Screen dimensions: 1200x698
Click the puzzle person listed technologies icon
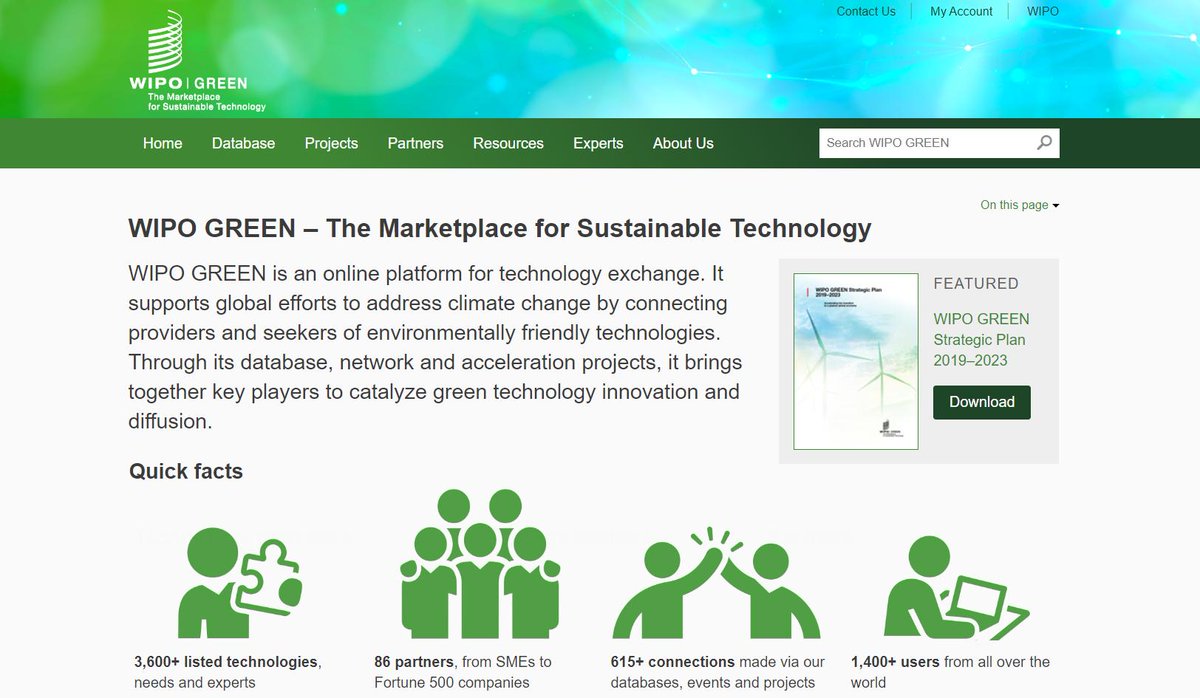point(240,581)
